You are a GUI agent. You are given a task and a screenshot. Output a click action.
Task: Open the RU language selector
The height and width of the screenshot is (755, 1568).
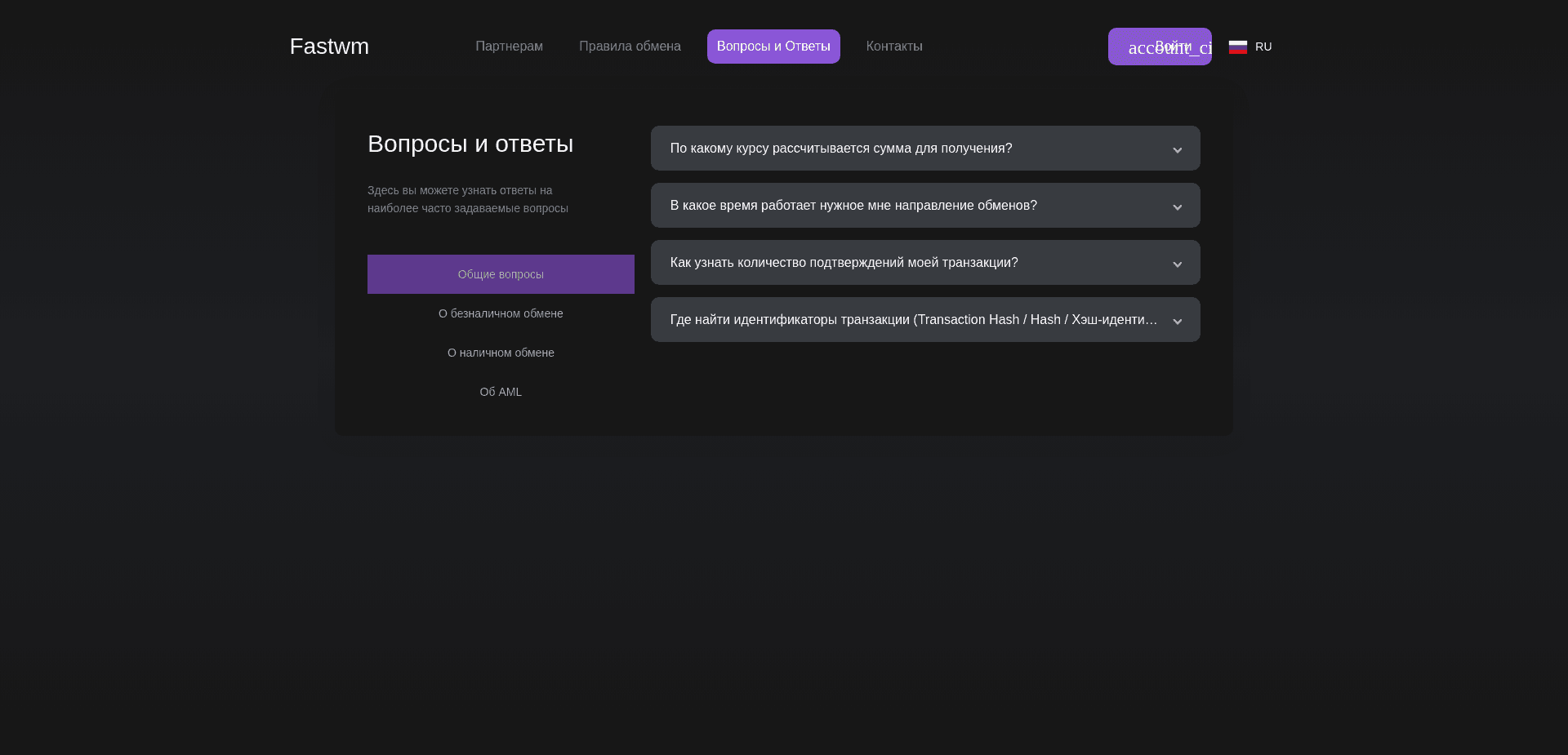tap(1263, 47)
